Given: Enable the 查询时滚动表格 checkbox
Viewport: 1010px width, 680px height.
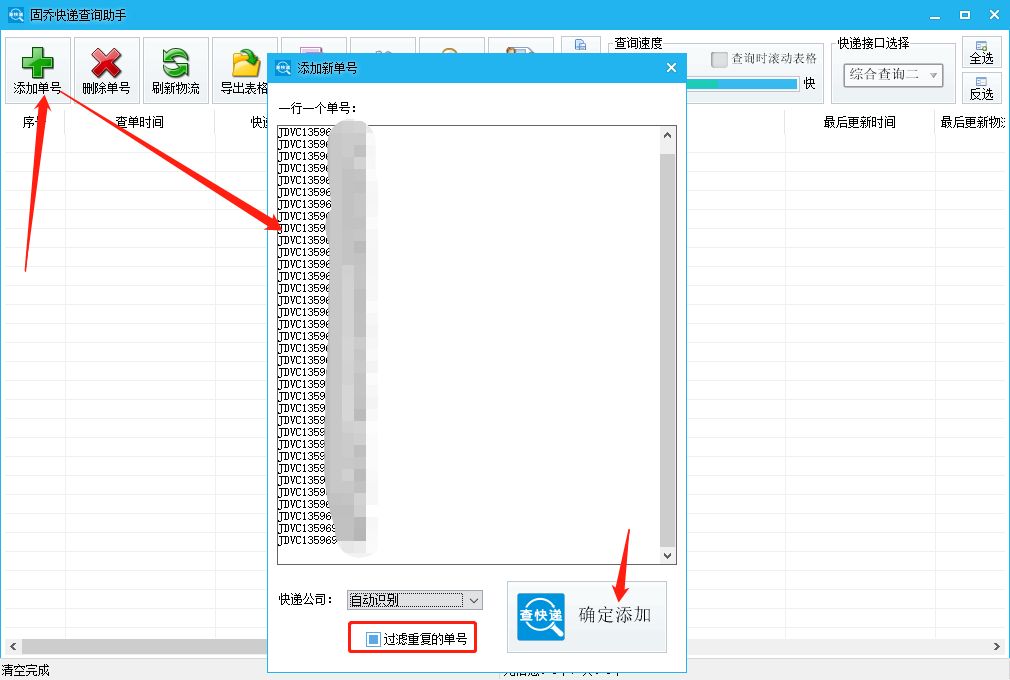Looking at the screenshot, I should [719, 59].
